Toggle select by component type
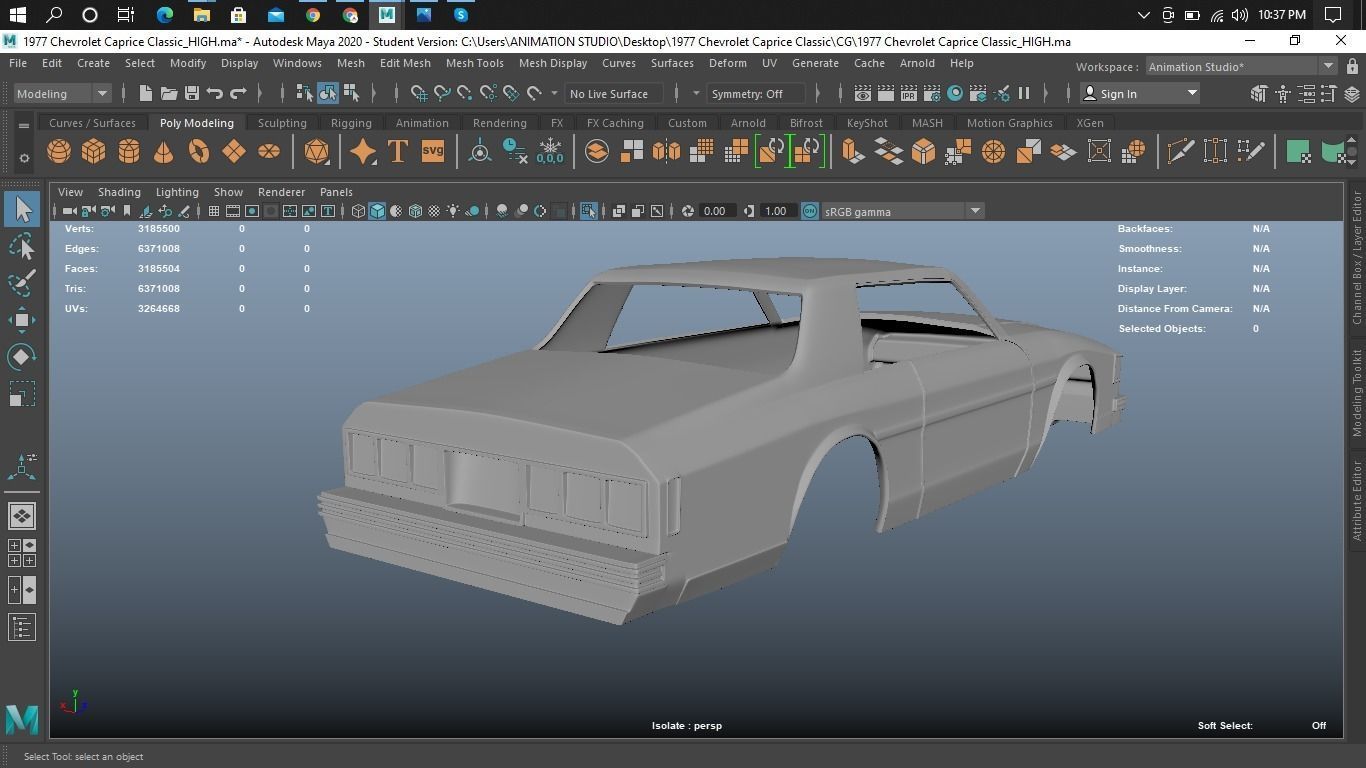This screenshot has width=1366, height=768. point(351,94)
